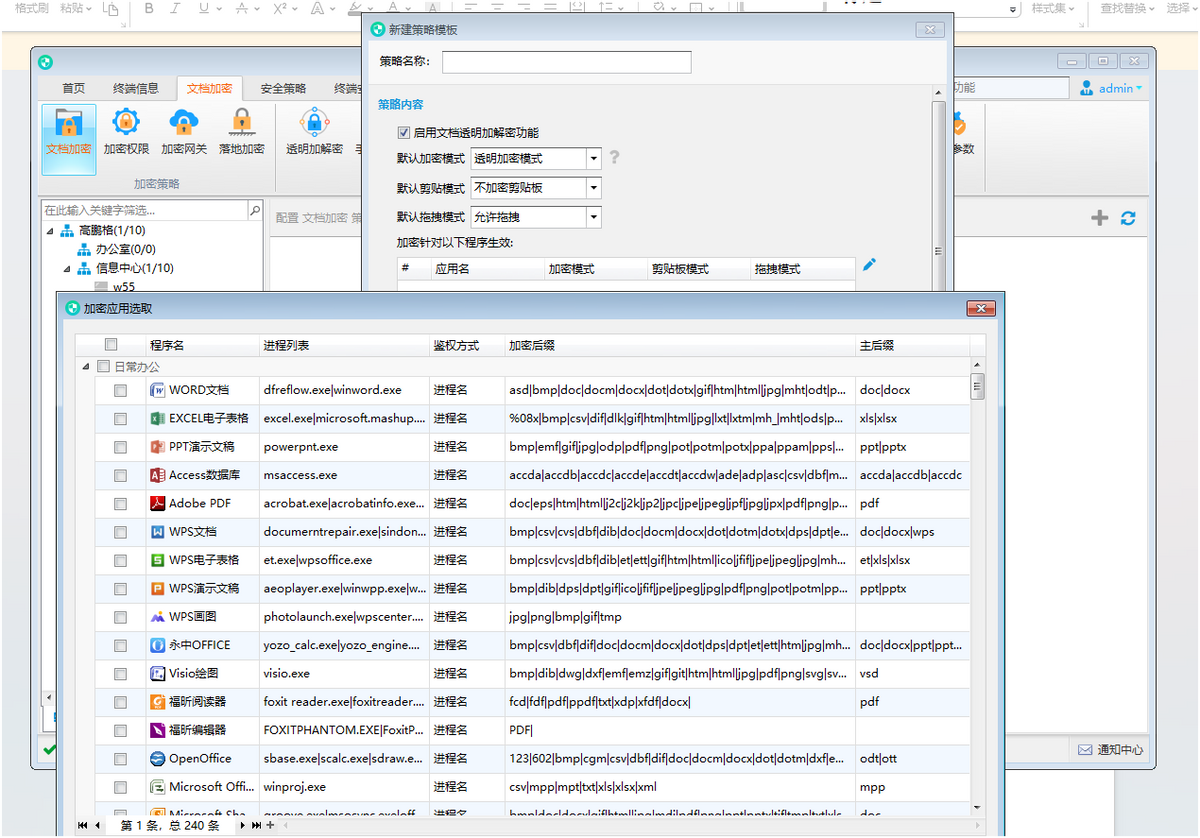Viewport: 1200px width, 838px height.
Task: Select w55 in the tree
Action: [x=124, y=287]
